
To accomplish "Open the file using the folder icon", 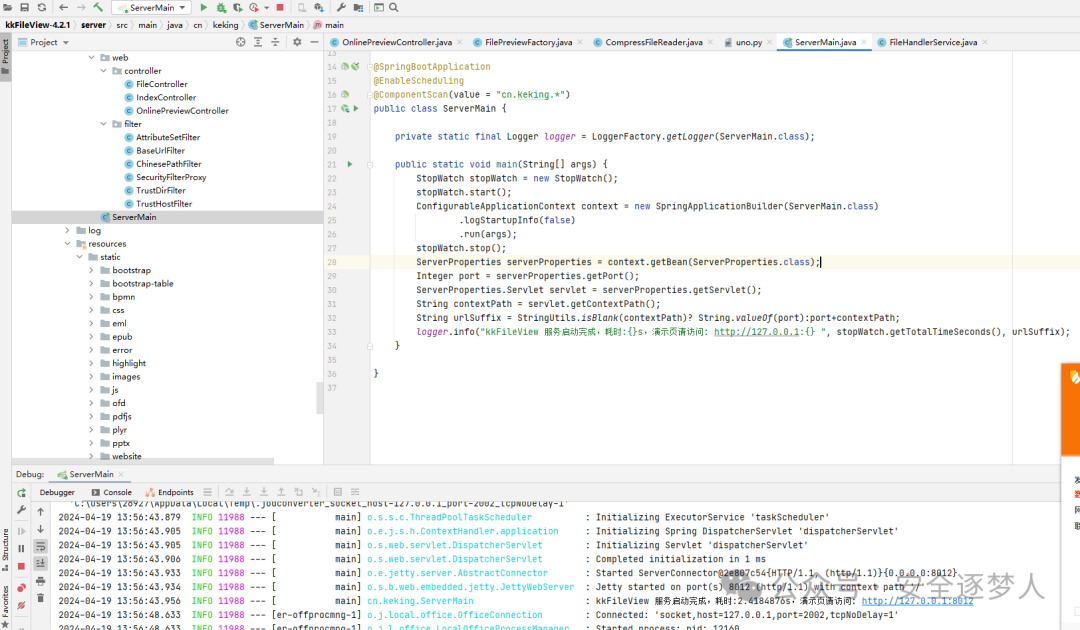I will point(8,8).
